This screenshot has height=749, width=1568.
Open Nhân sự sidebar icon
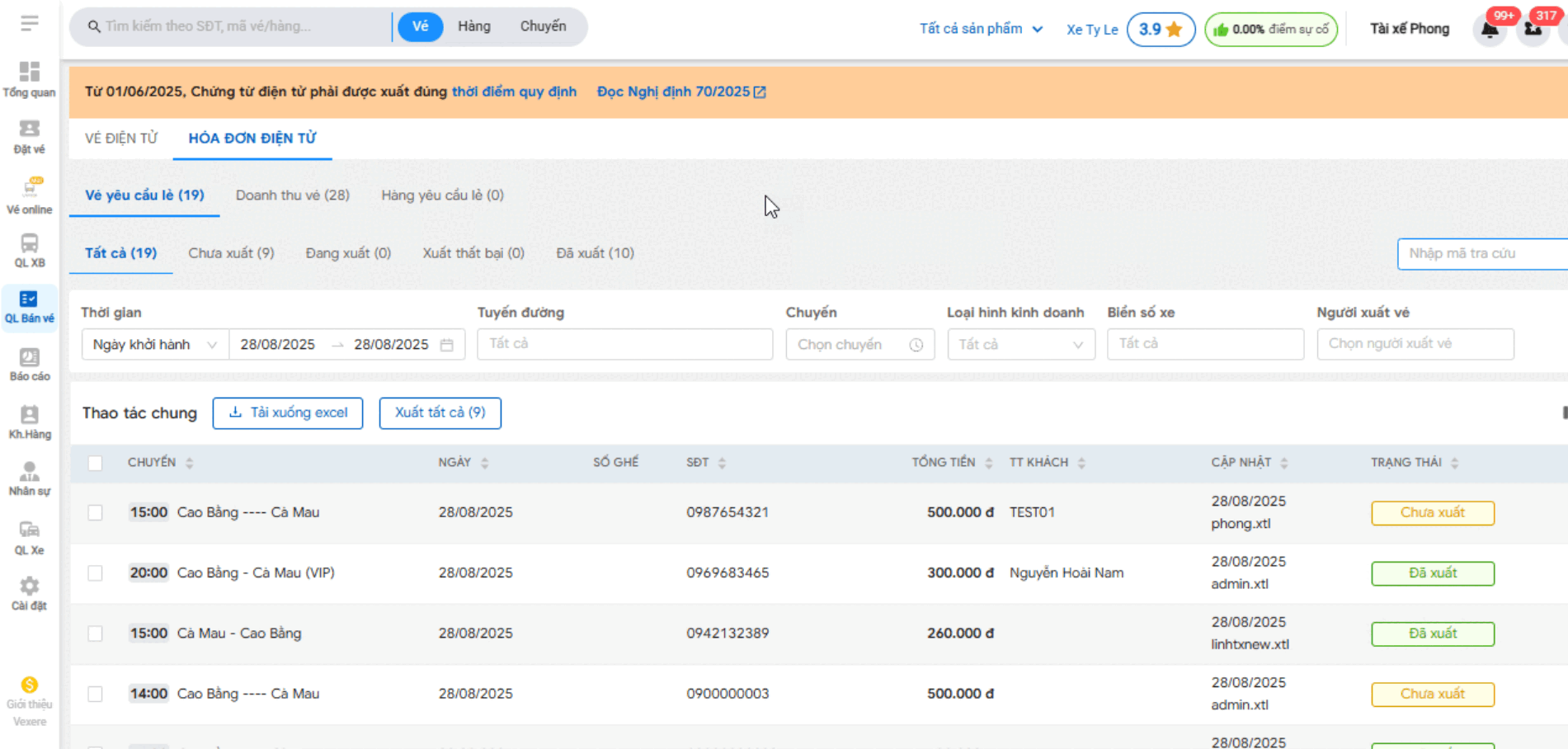coord(30,473)
